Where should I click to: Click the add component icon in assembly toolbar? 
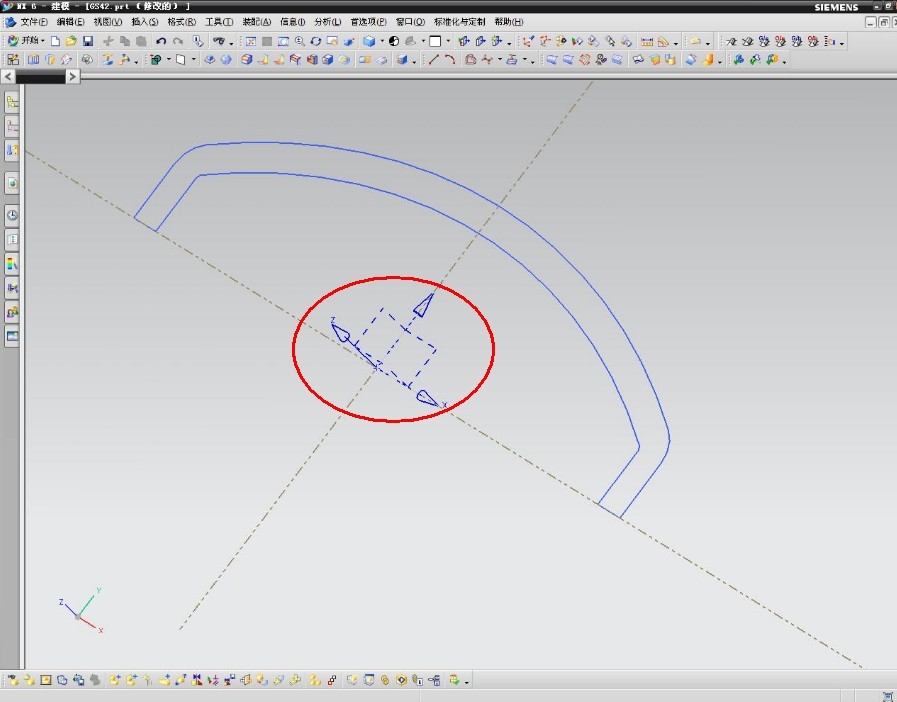[x=114, y=680]
